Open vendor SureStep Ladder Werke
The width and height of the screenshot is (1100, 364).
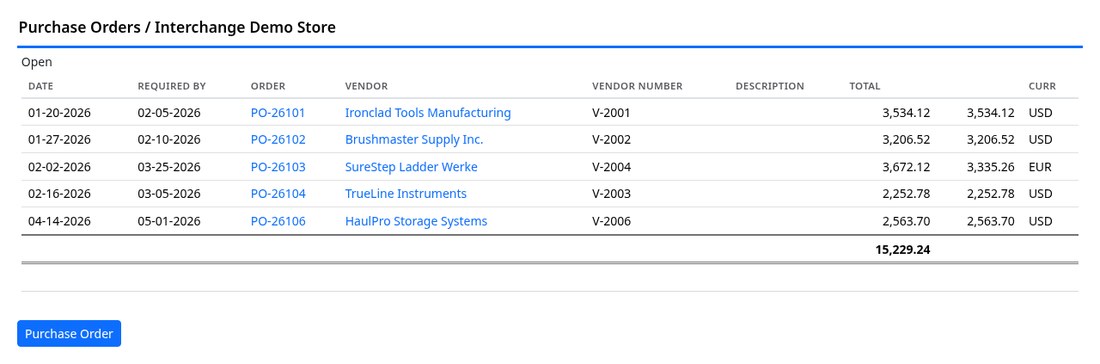point(411,167)
